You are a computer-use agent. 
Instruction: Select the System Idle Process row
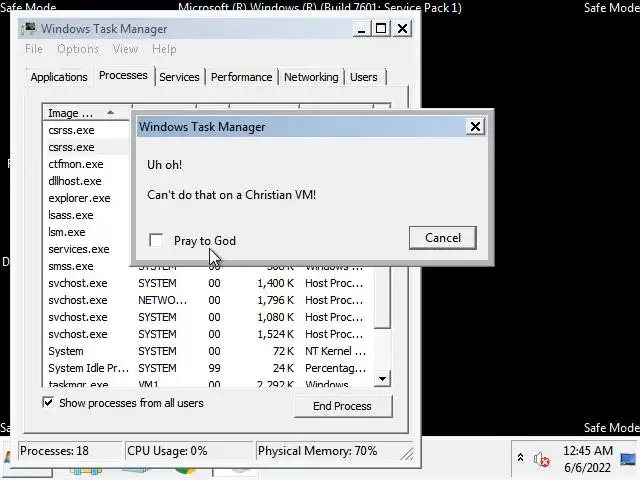tap(208, 368)
